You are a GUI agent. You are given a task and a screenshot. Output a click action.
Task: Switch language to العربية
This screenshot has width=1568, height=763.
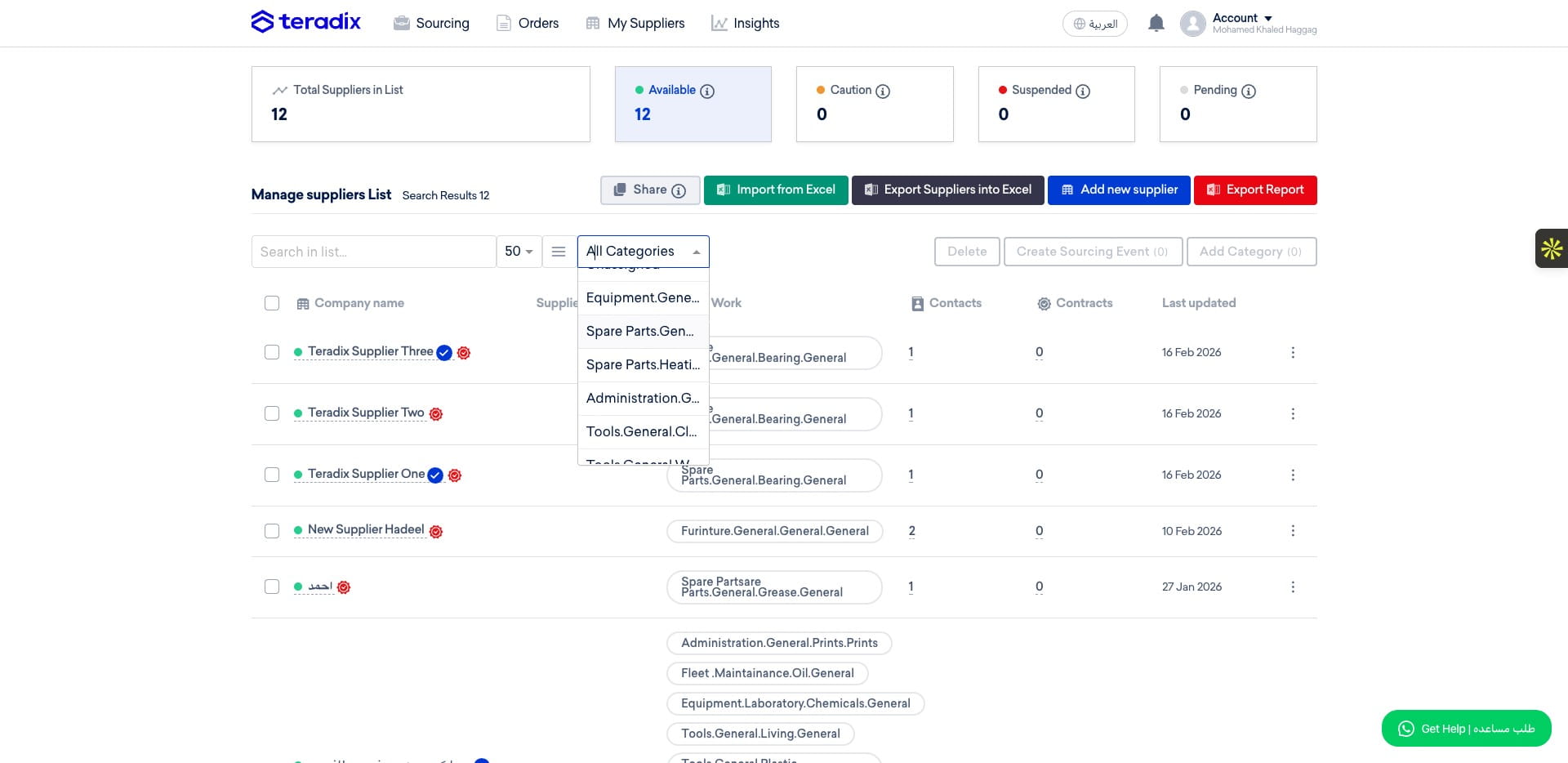point(1095,24)
